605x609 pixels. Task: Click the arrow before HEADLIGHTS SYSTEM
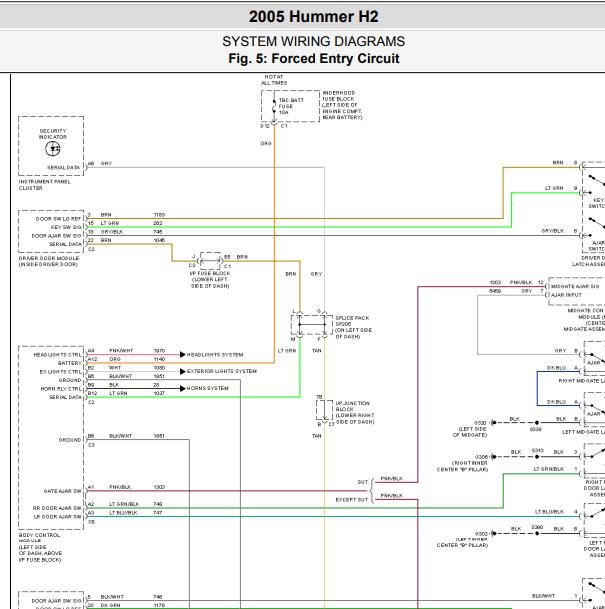point(183,355)
